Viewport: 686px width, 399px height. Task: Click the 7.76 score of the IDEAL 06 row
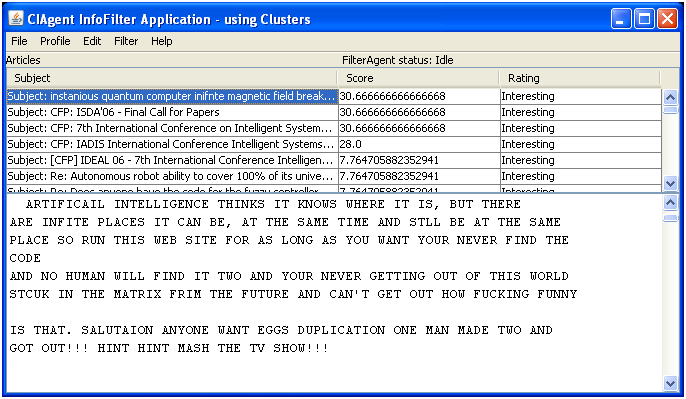[x=419, y=160]
